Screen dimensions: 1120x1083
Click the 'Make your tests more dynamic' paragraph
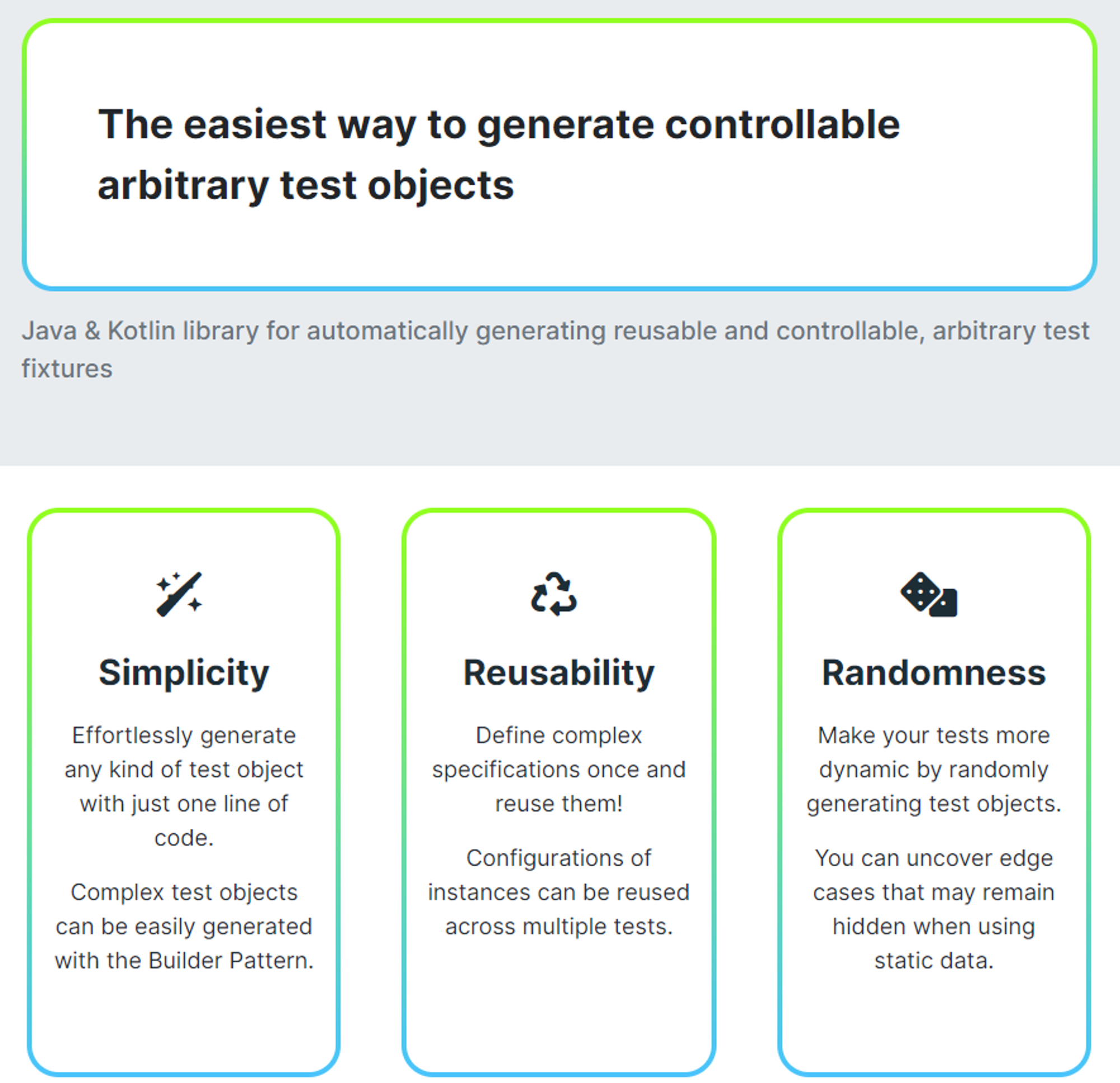coord(934,769)
